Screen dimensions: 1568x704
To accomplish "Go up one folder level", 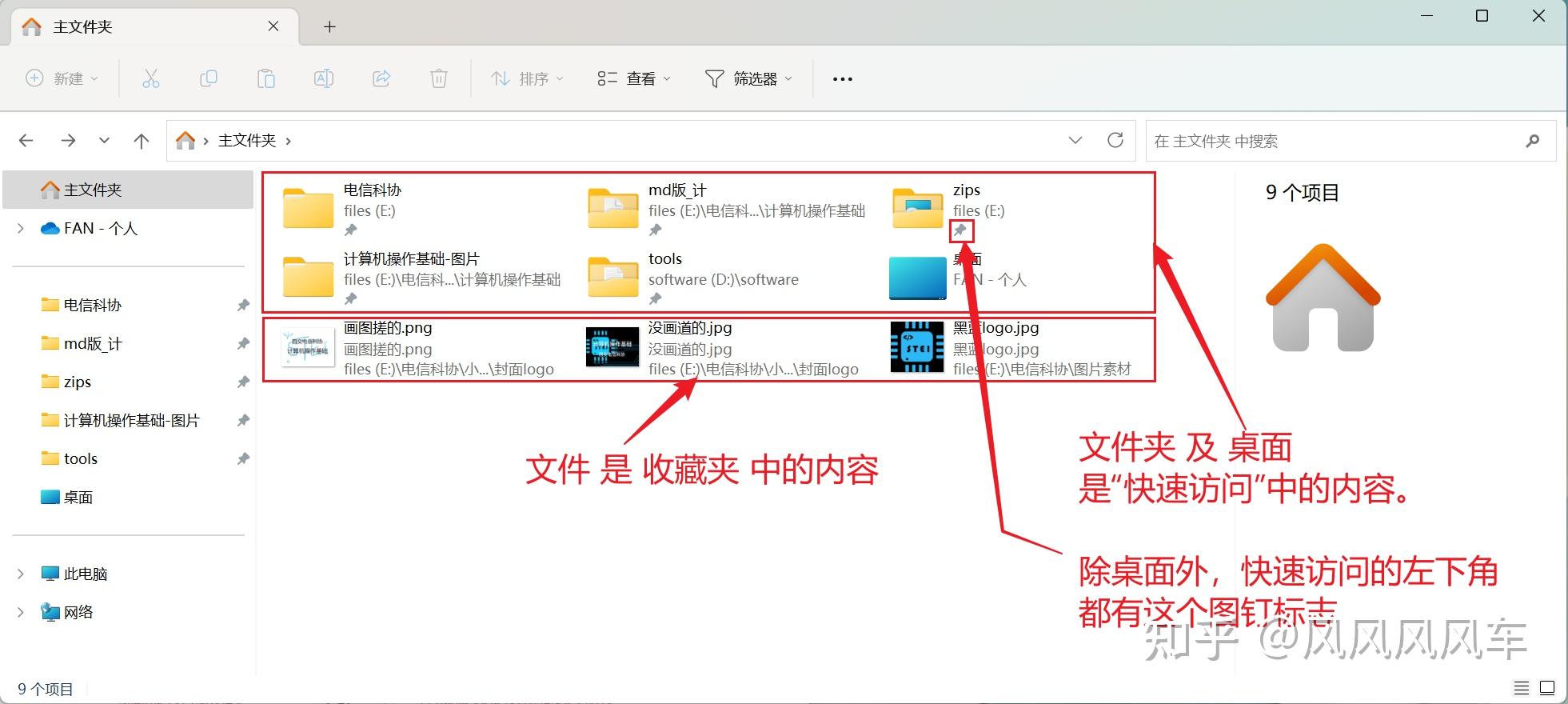I will pyautogui.click(x=142, y=141).
